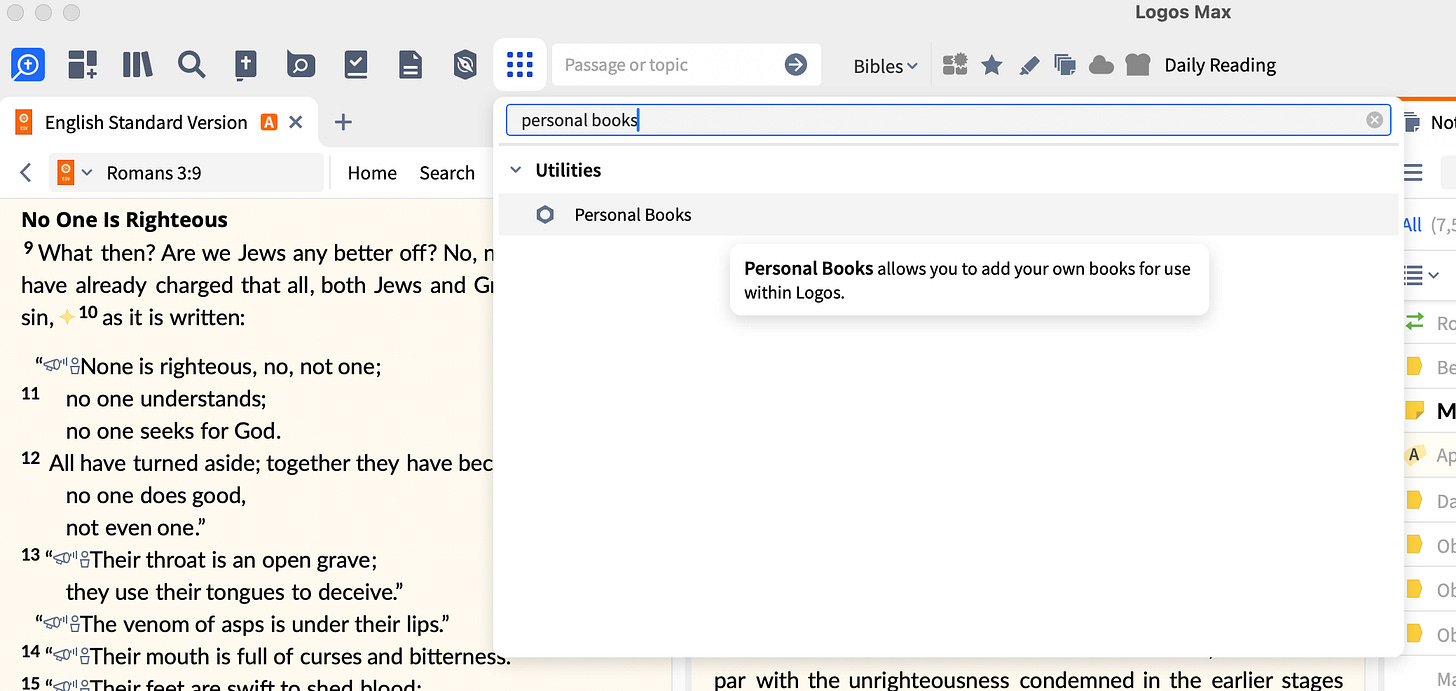
Task: Open the Library bookshelf icon
Action: 137,64
